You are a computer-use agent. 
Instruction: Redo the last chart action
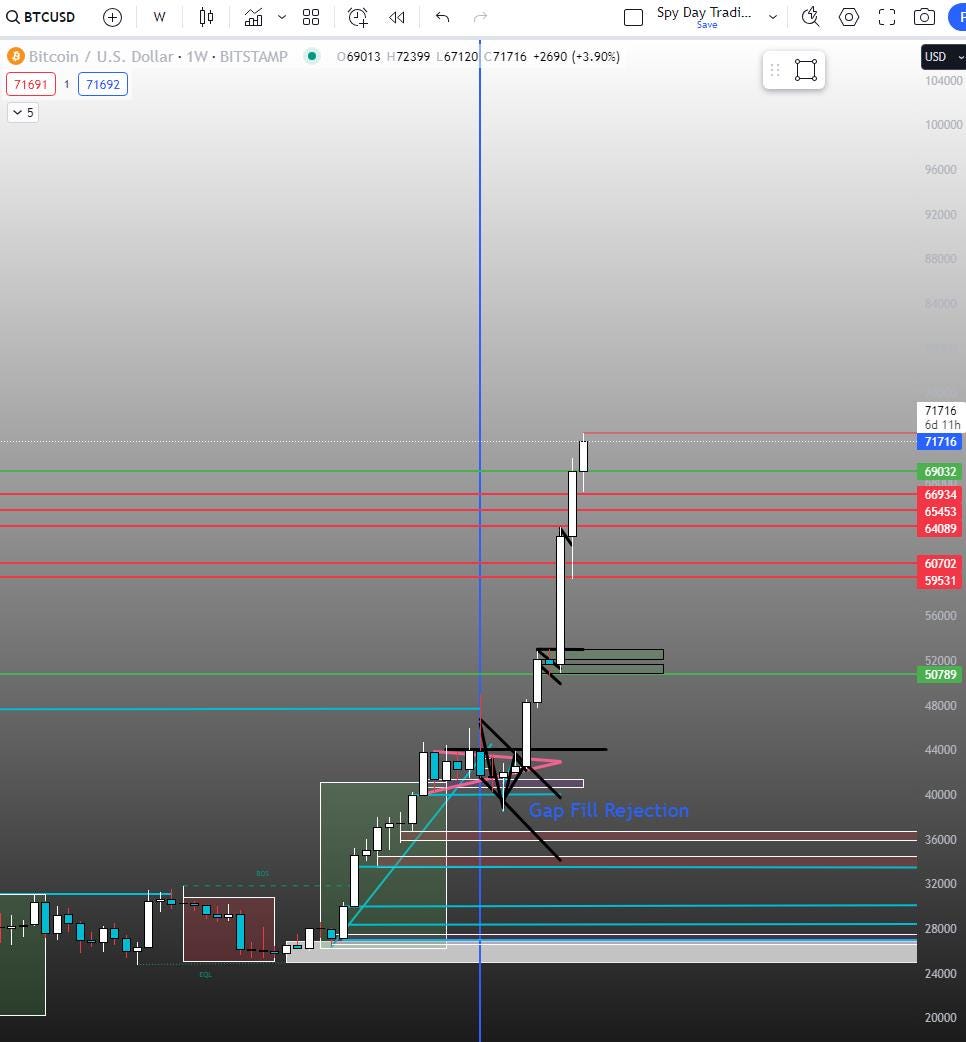pos(480,17)
